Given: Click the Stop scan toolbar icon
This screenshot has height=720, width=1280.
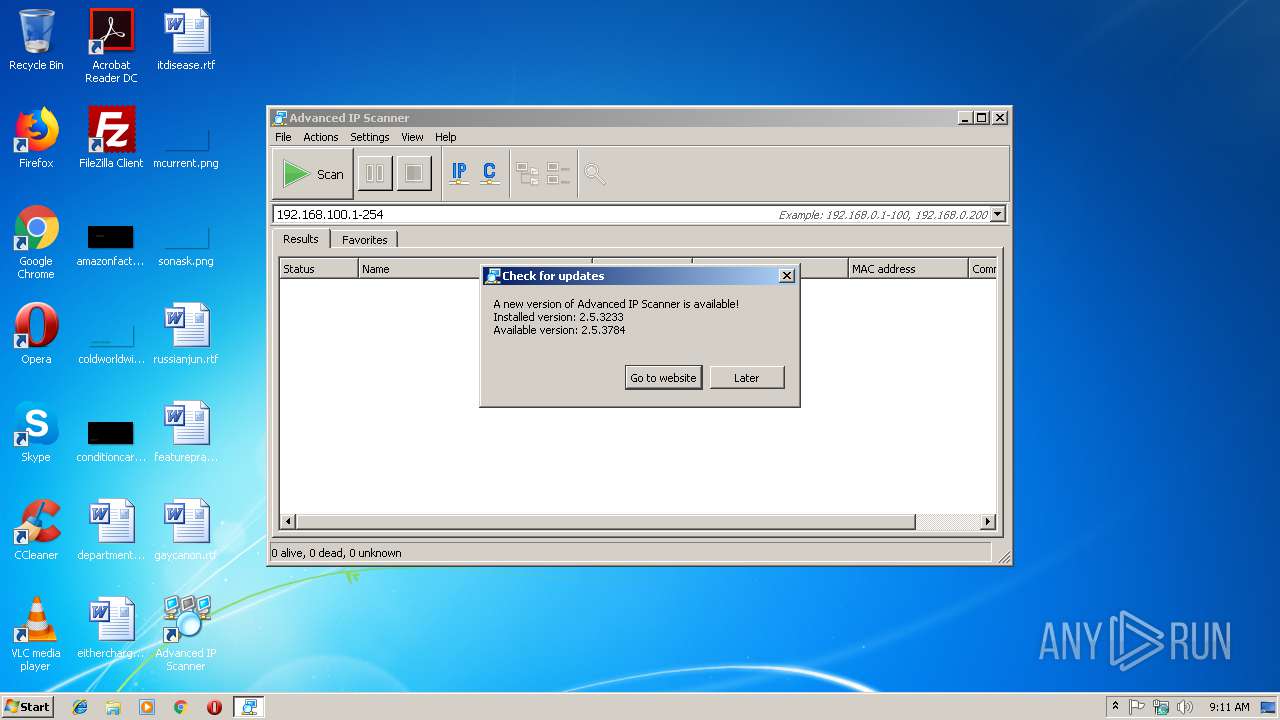Looking at the screenshot, I should click(x=413, y=174).
